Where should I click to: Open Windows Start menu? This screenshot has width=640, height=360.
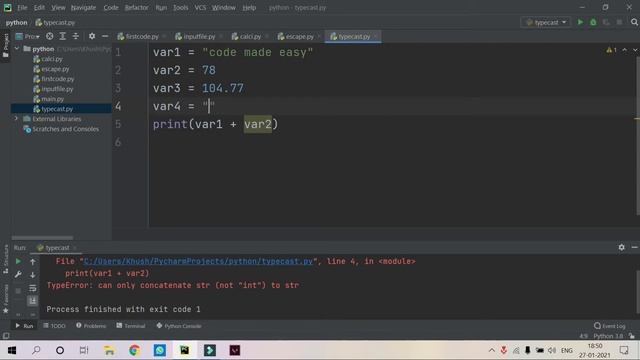click(12, 350)
